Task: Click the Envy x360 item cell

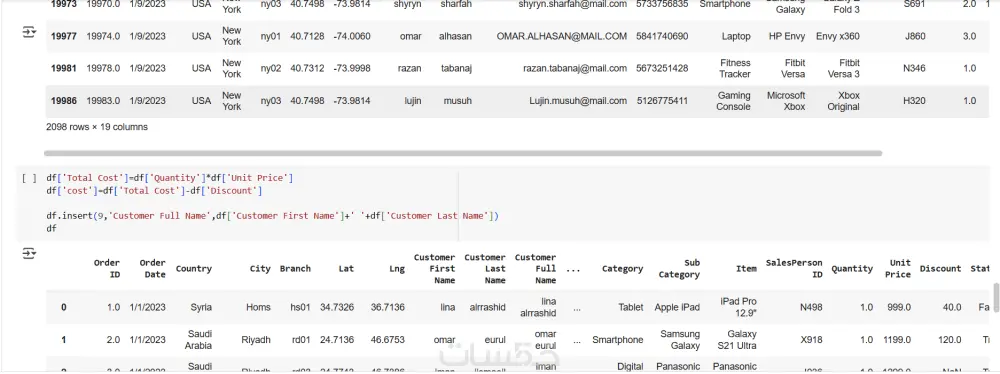Action: point(837,36)
